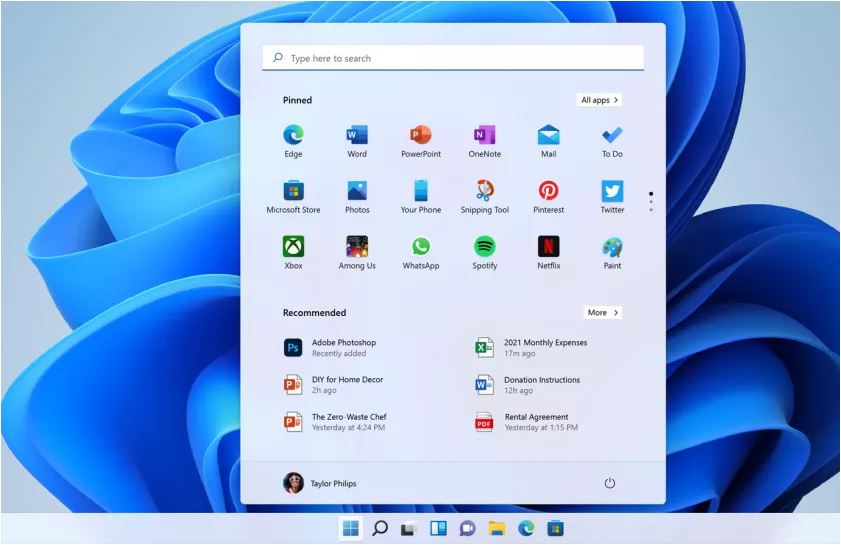The width and height of the screenshot is (841, 545).
Task: Launch the Among Us game
Action: click(x=357, y=253)
